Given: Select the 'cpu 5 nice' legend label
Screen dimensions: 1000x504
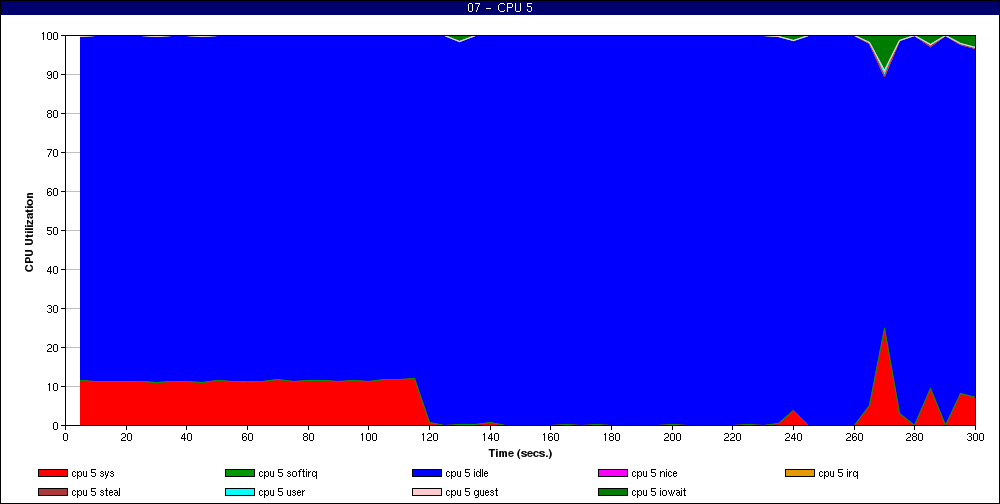Looking at the screenshot, I should coord(654,473).
